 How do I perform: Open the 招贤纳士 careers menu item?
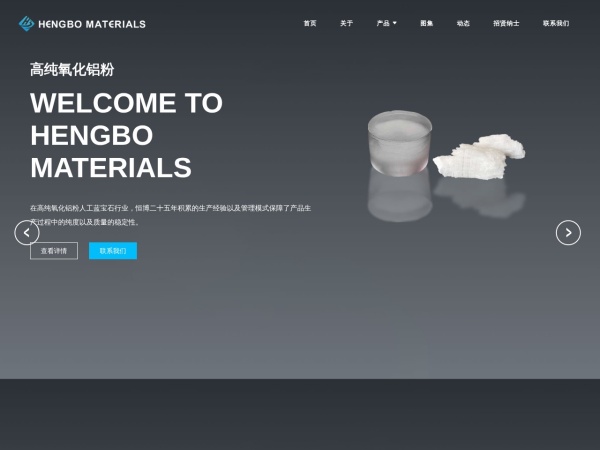(506, 23)
